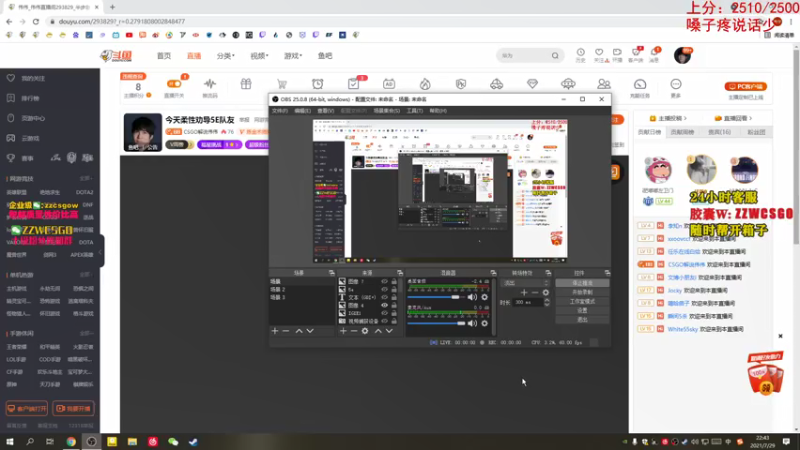Expand 全部 next to 手游休闲
This screenshot has height=450, width=800.
[86, 333]
